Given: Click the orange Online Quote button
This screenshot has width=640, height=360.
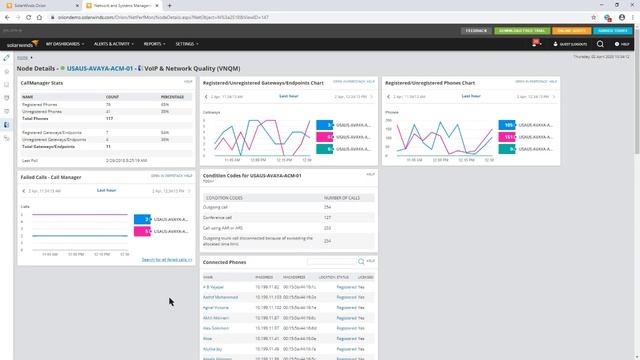Looking at the screenshot, I should coord(571,31).
